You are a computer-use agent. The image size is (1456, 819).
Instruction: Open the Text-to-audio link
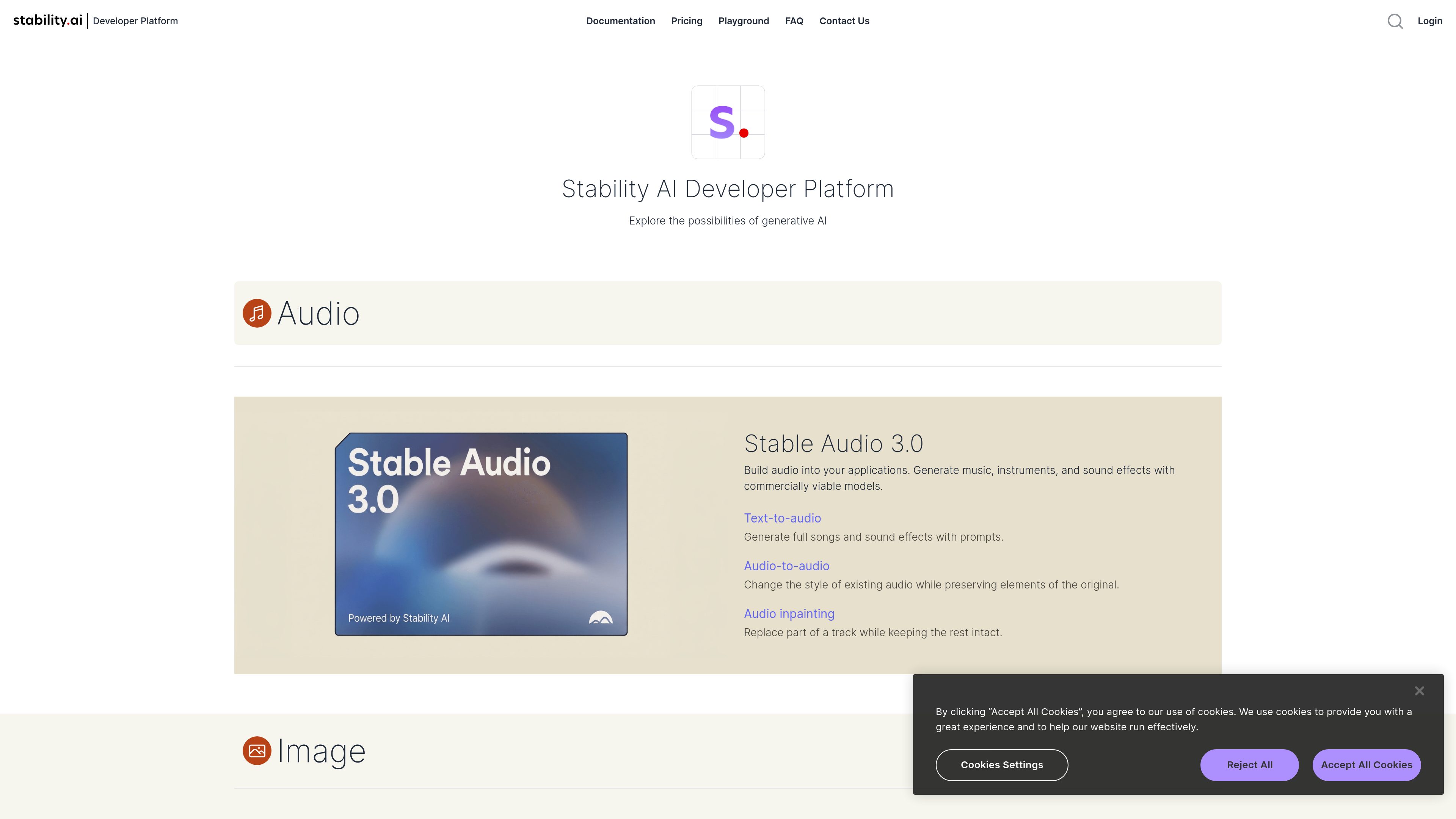782,518
